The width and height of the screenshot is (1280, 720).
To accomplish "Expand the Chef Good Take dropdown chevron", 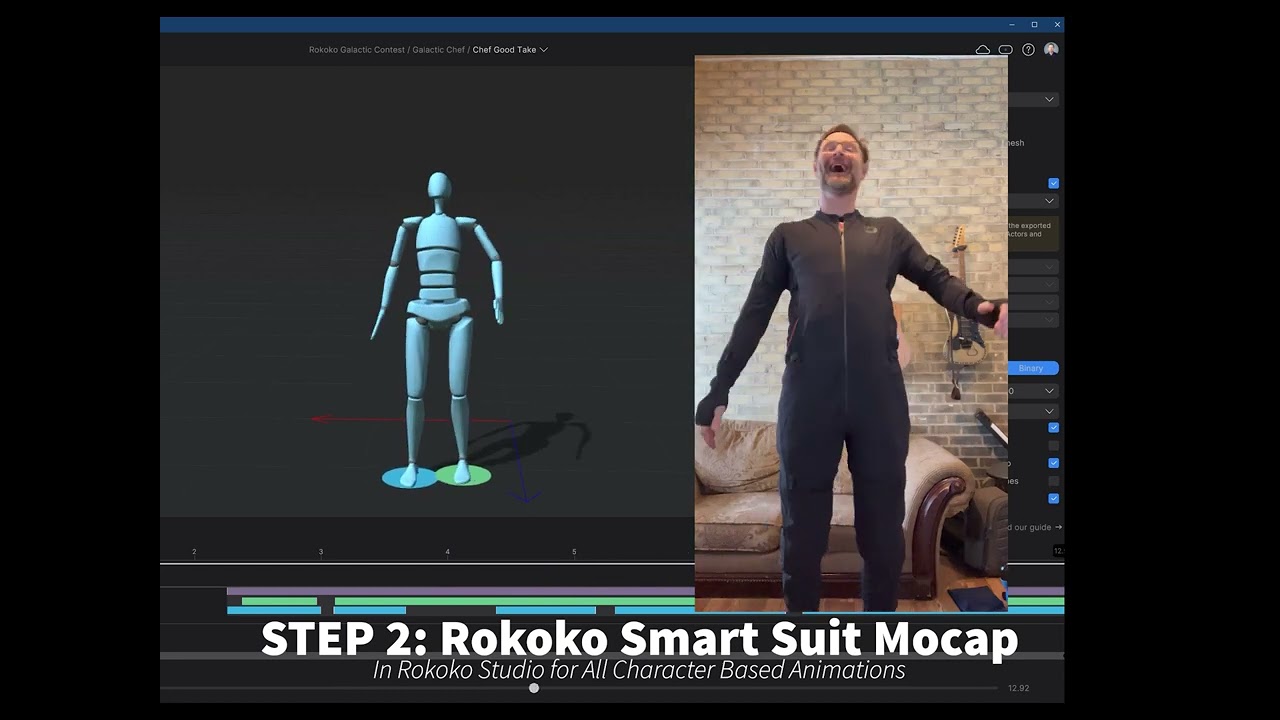I will tap(544, 50).
